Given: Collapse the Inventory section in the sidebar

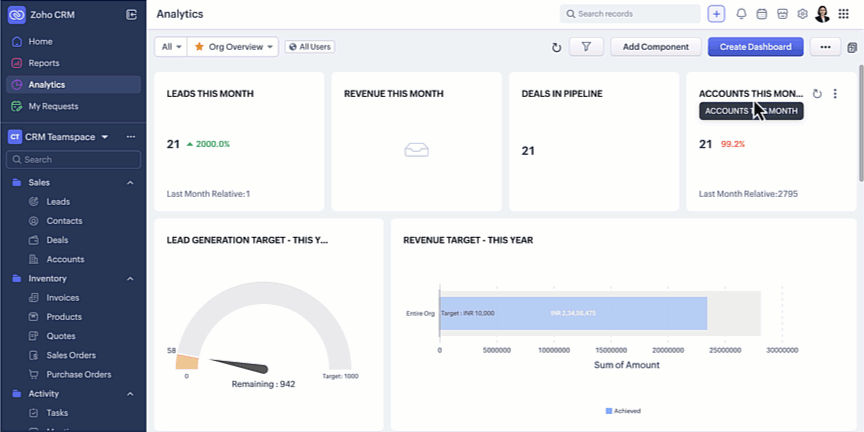Looking at the screenshot, I should [130, 279].
